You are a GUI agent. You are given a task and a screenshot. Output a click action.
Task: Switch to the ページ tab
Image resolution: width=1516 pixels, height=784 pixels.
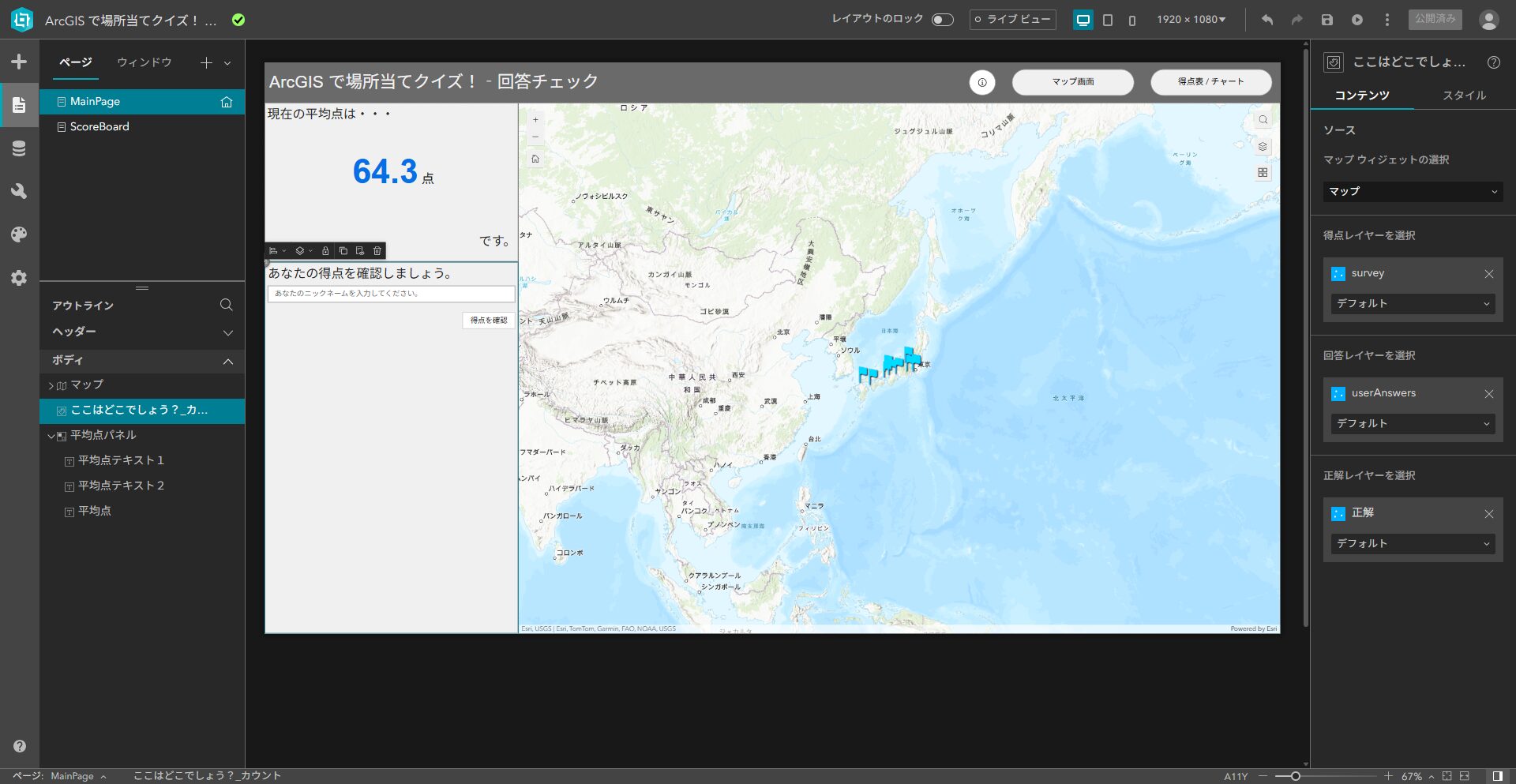click(x=76, y=62)
